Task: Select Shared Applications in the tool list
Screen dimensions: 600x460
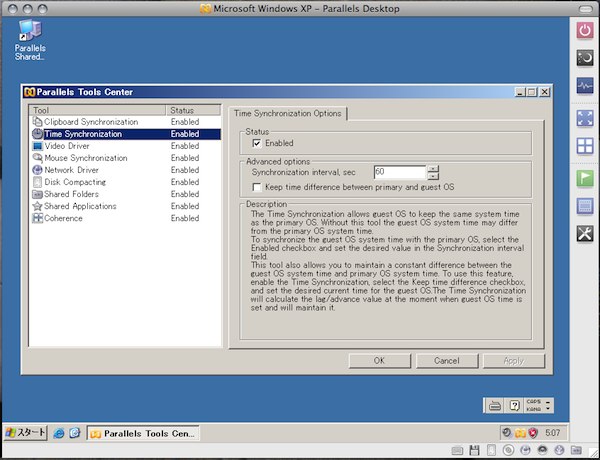Action: [126, 206]
